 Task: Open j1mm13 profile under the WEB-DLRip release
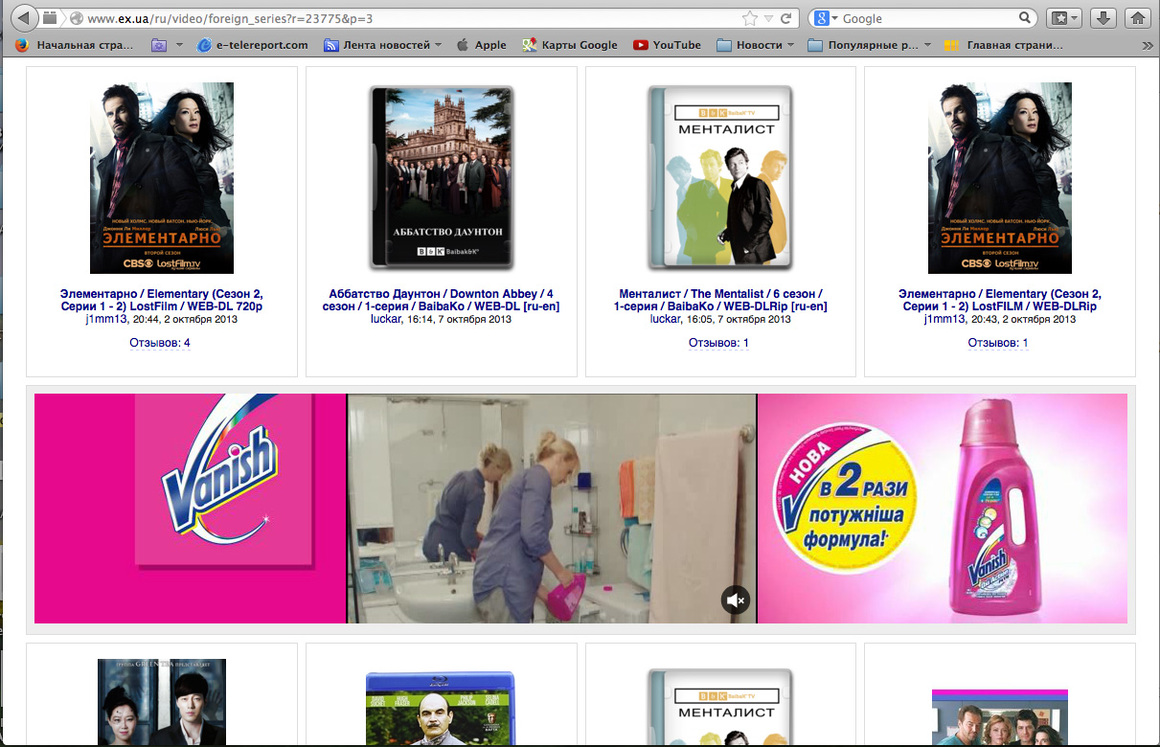point(944,319)
